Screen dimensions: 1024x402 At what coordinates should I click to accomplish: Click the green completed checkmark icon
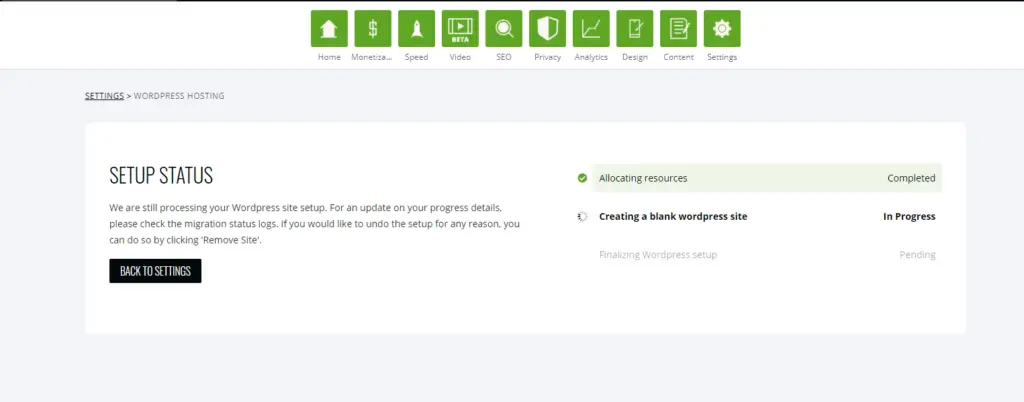(583, 178)
